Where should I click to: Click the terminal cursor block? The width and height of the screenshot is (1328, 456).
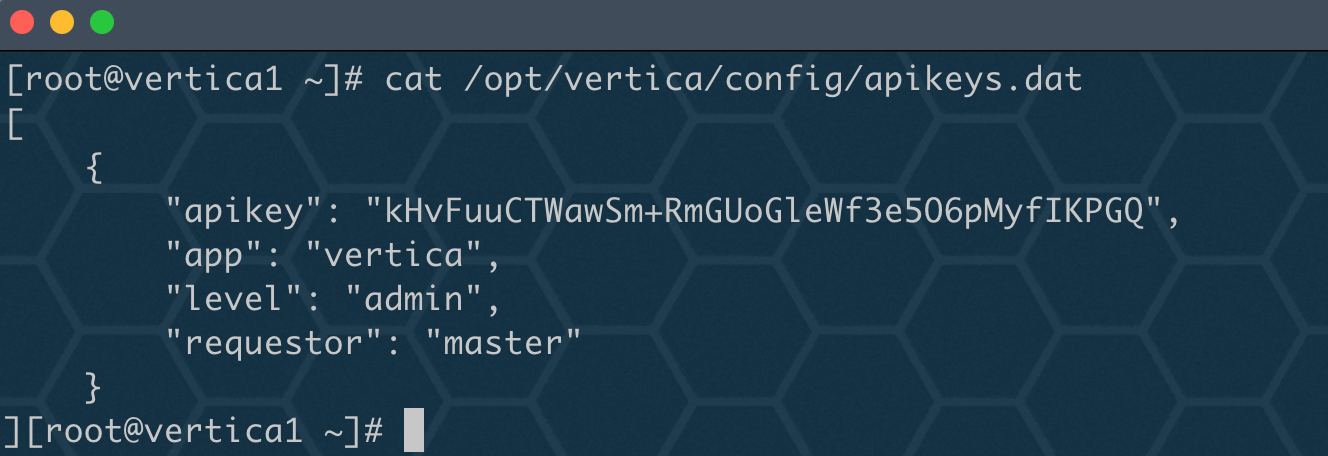(x=414, y=430)
